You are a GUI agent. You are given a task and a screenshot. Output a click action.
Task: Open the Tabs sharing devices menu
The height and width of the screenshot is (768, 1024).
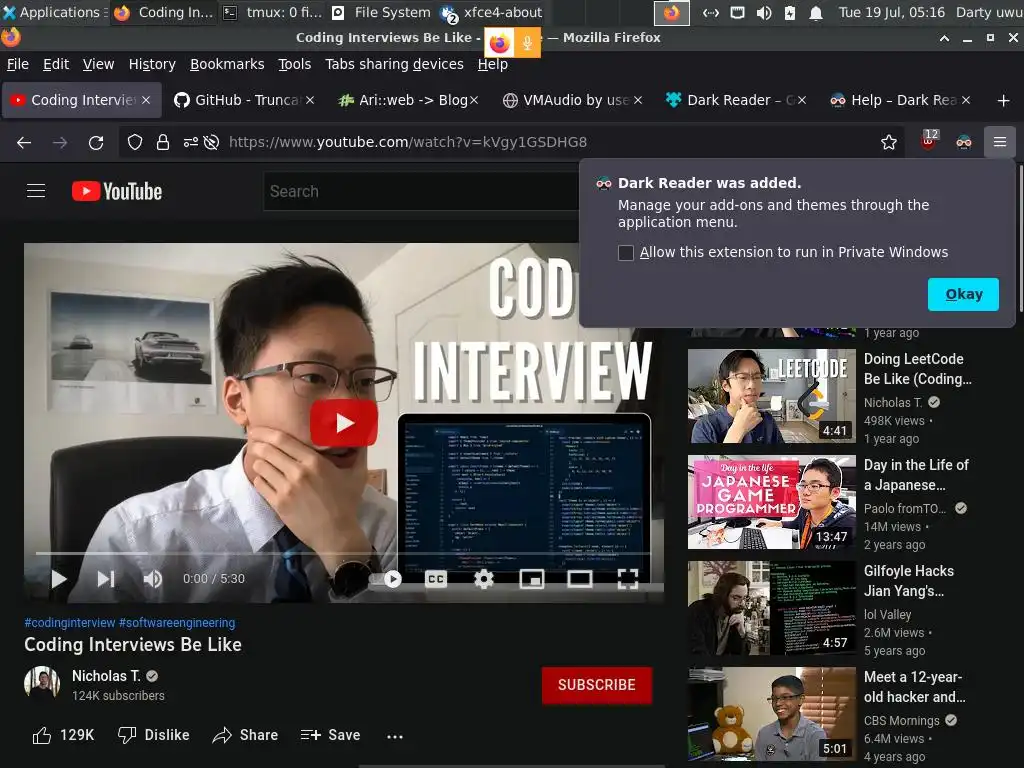pos(394,64)
